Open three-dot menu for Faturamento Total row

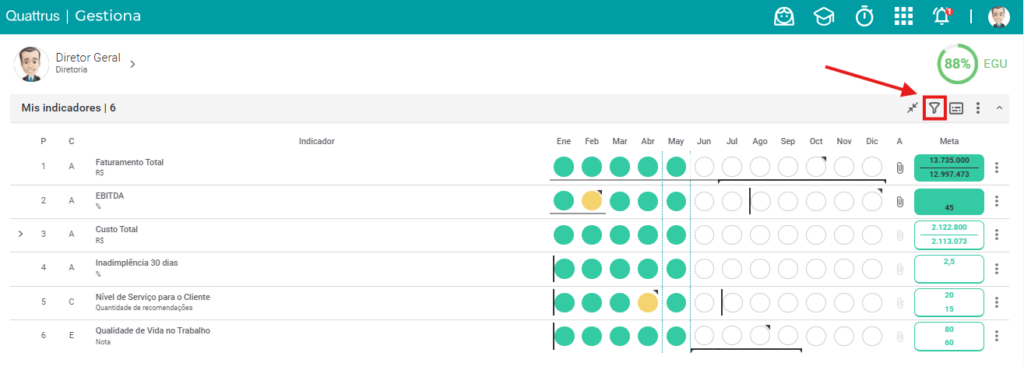[997, 167]
